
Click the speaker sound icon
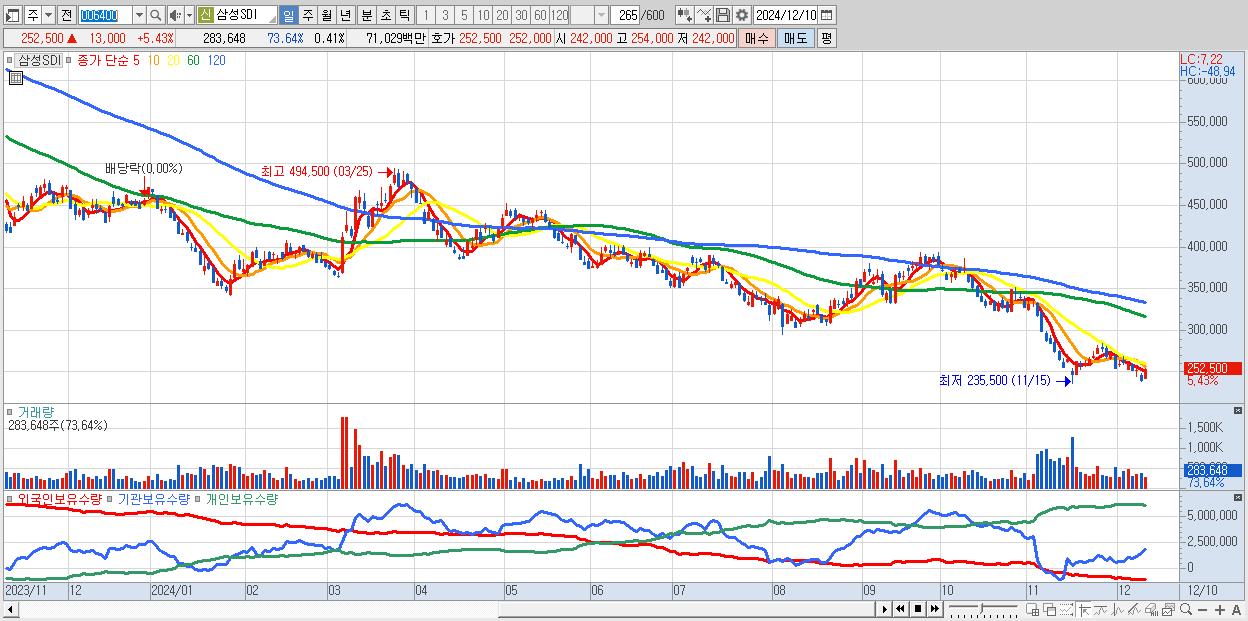(x=175, y=15)
